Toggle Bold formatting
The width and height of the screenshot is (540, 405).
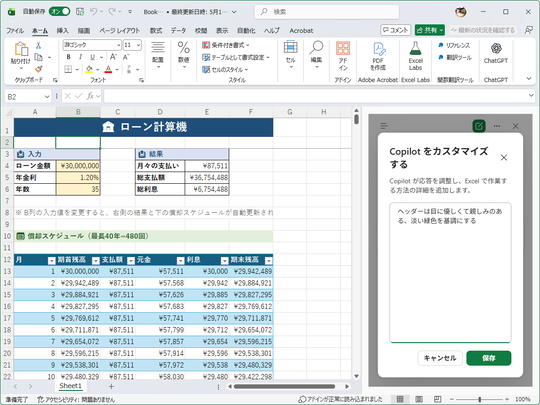click(x=68, y=57)
